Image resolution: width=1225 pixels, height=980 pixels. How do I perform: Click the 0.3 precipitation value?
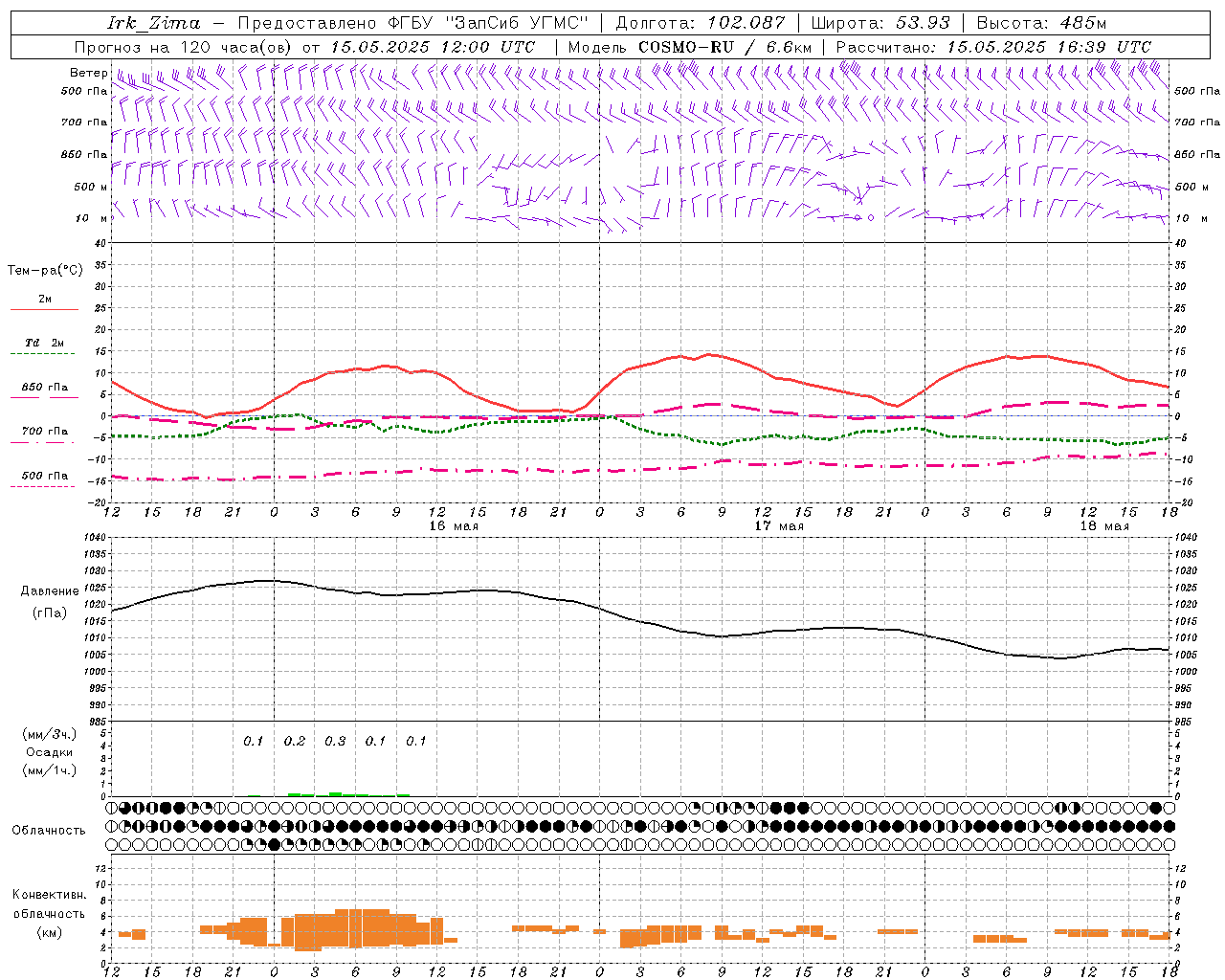[x=335, y=742]
